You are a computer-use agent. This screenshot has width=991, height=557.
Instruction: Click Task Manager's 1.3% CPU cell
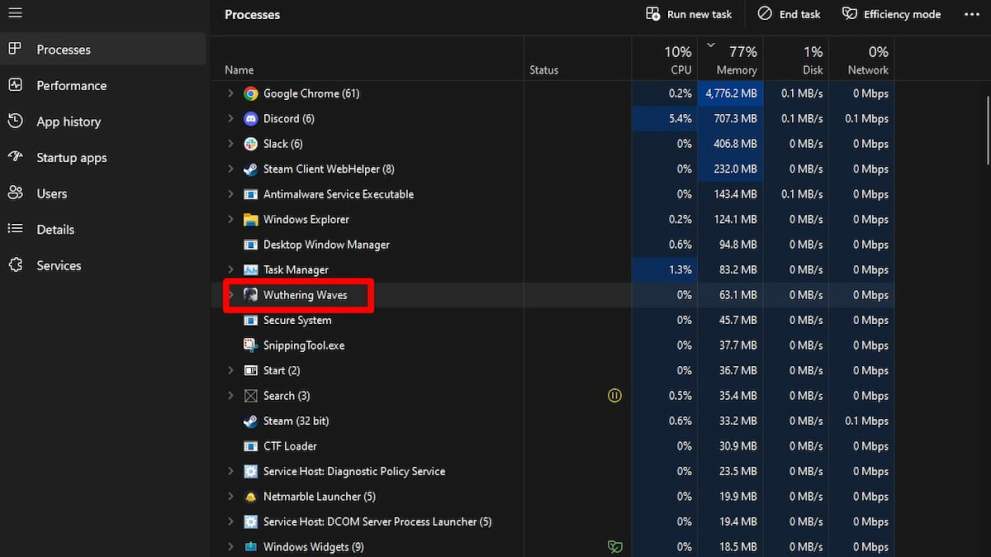point(664,270)
